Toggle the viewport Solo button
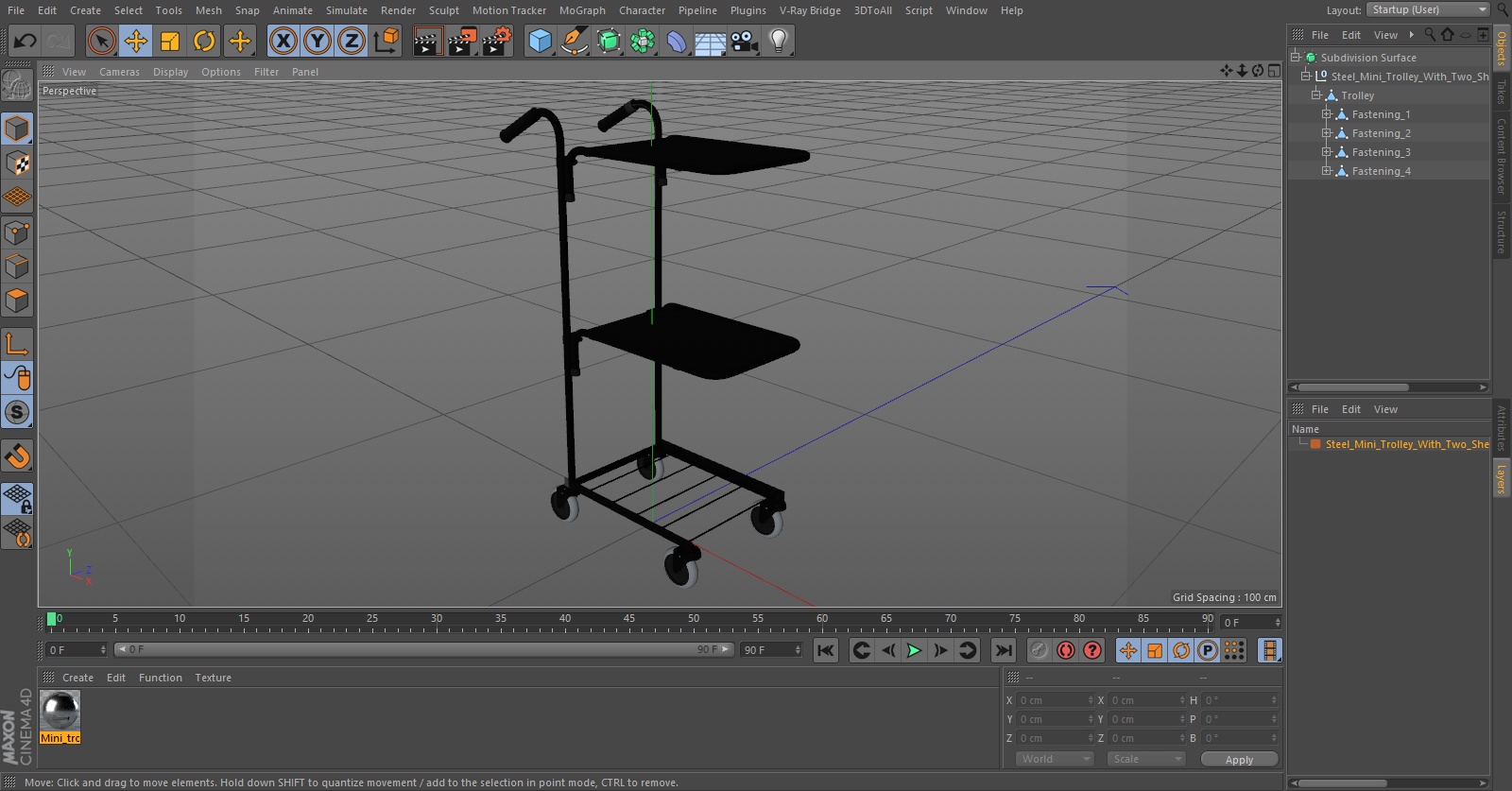1512x791 pixels. pyautogui.click(x=17, y=412)
